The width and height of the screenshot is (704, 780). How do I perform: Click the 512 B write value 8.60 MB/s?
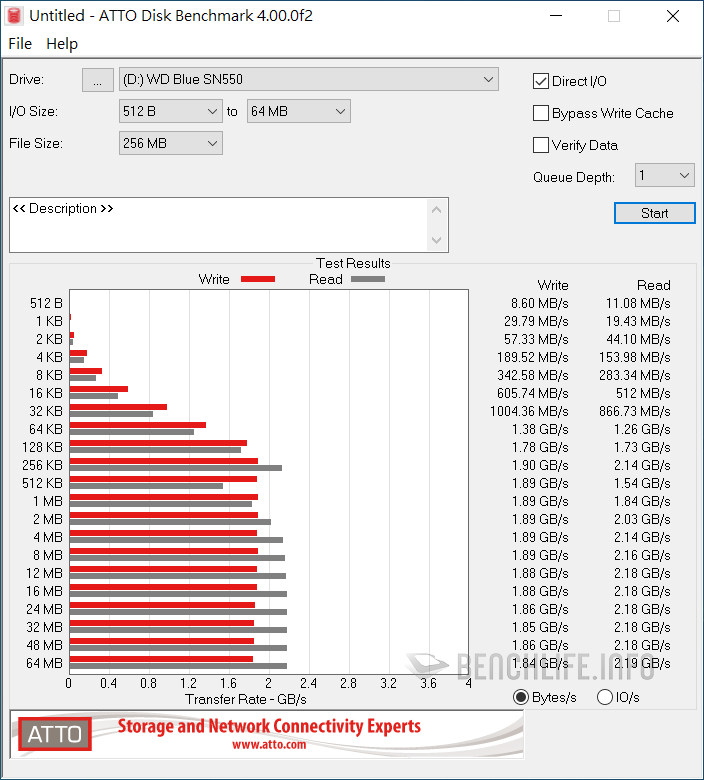click(x=540, y=303)
